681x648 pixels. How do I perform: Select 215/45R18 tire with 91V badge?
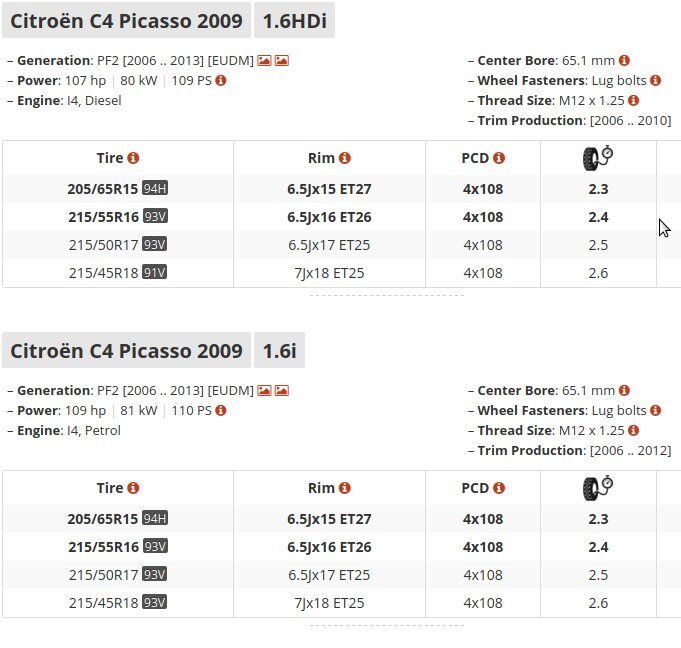pyautogui.click(x=104, y=273)
